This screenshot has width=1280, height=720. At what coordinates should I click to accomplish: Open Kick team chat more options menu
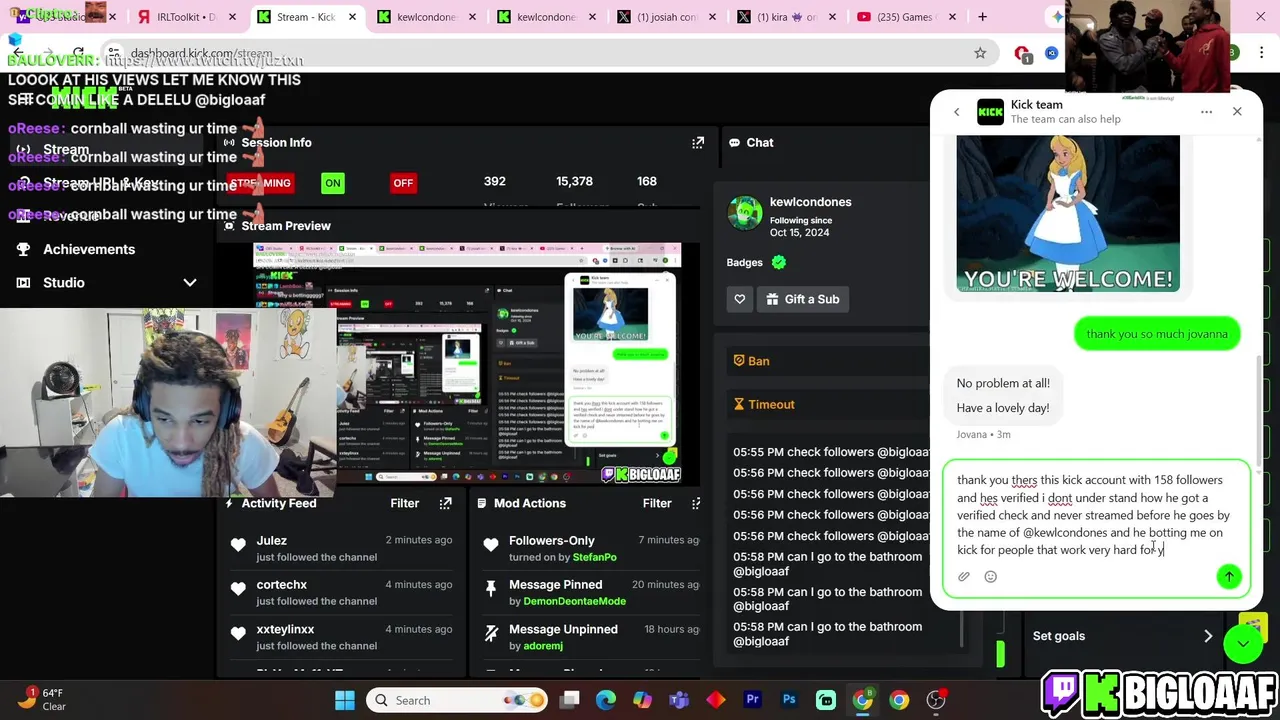(x=1206, y=112)
